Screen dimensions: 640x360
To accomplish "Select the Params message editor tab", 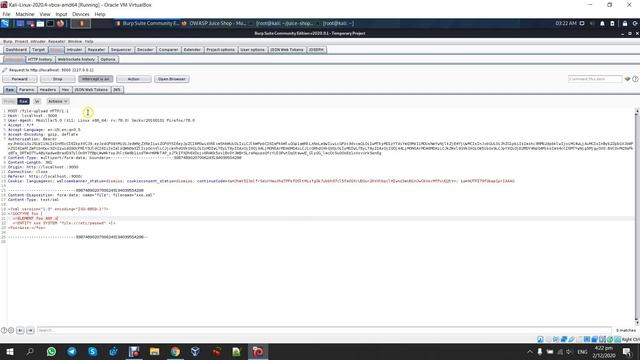I will (27, 90).
